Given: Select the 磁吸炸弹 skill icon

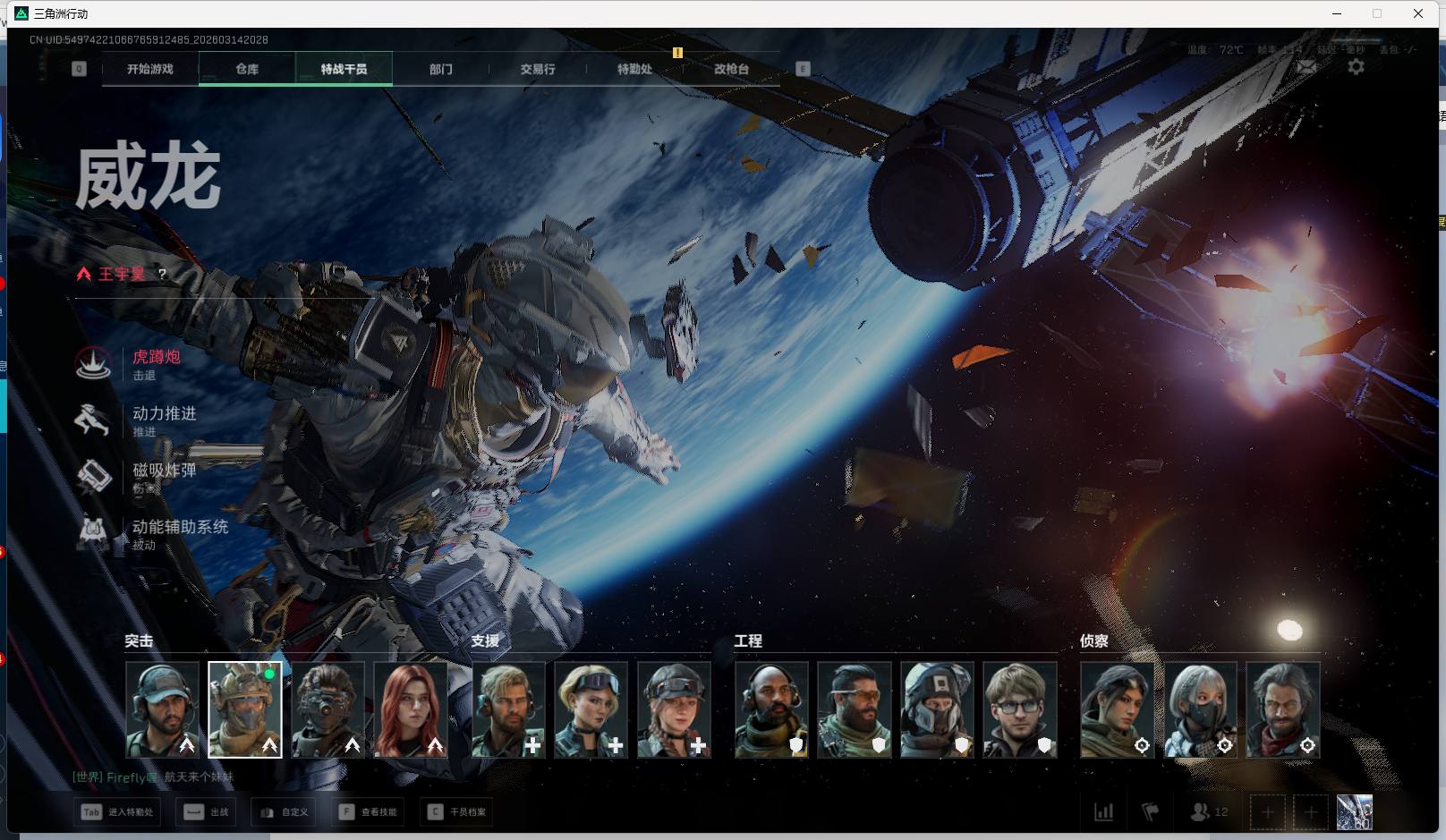Looking at the screenshot, I should (x=93, y=476).
